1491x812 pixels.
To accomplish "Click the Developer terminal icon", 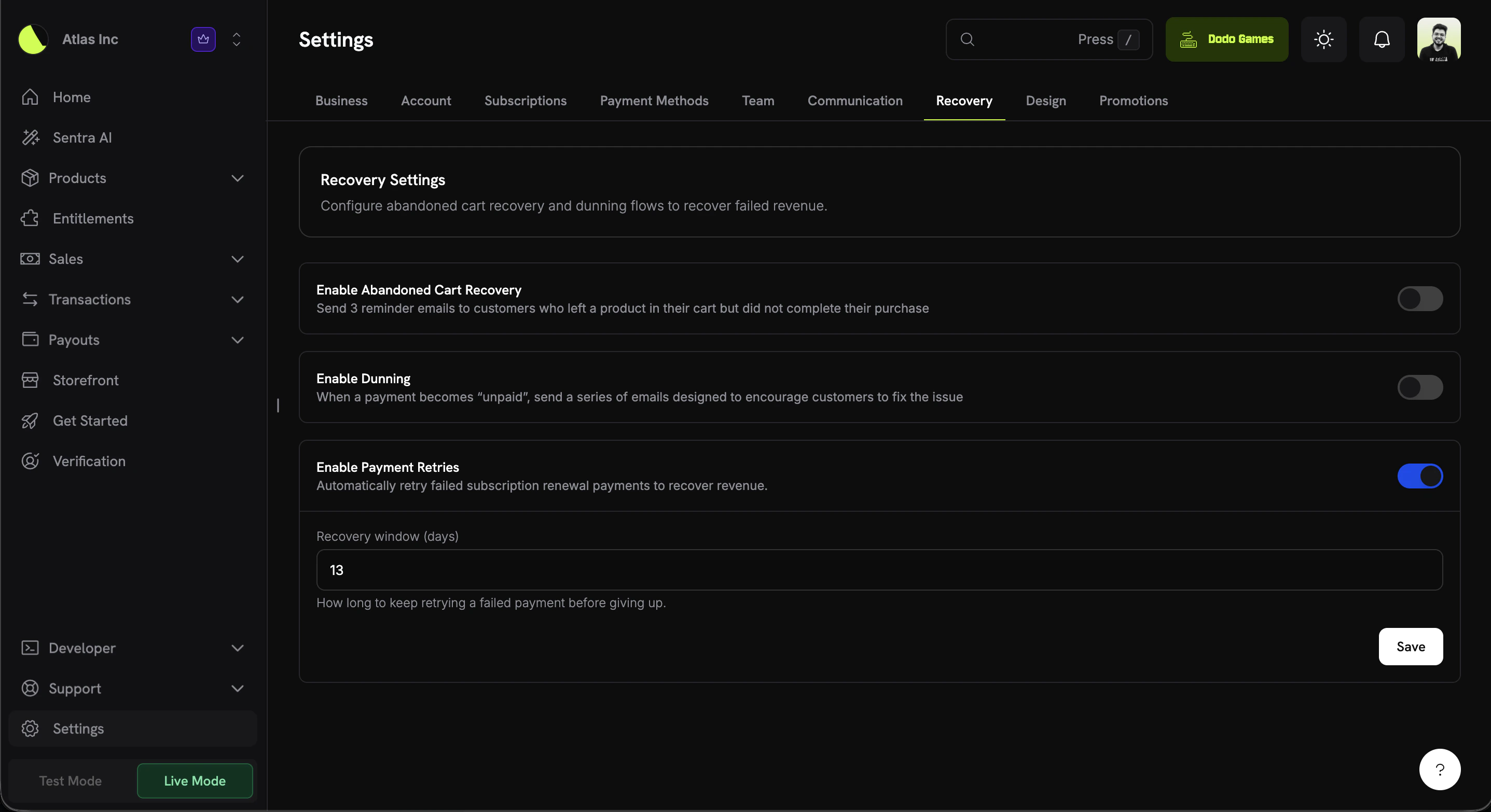I will [30, 648].
